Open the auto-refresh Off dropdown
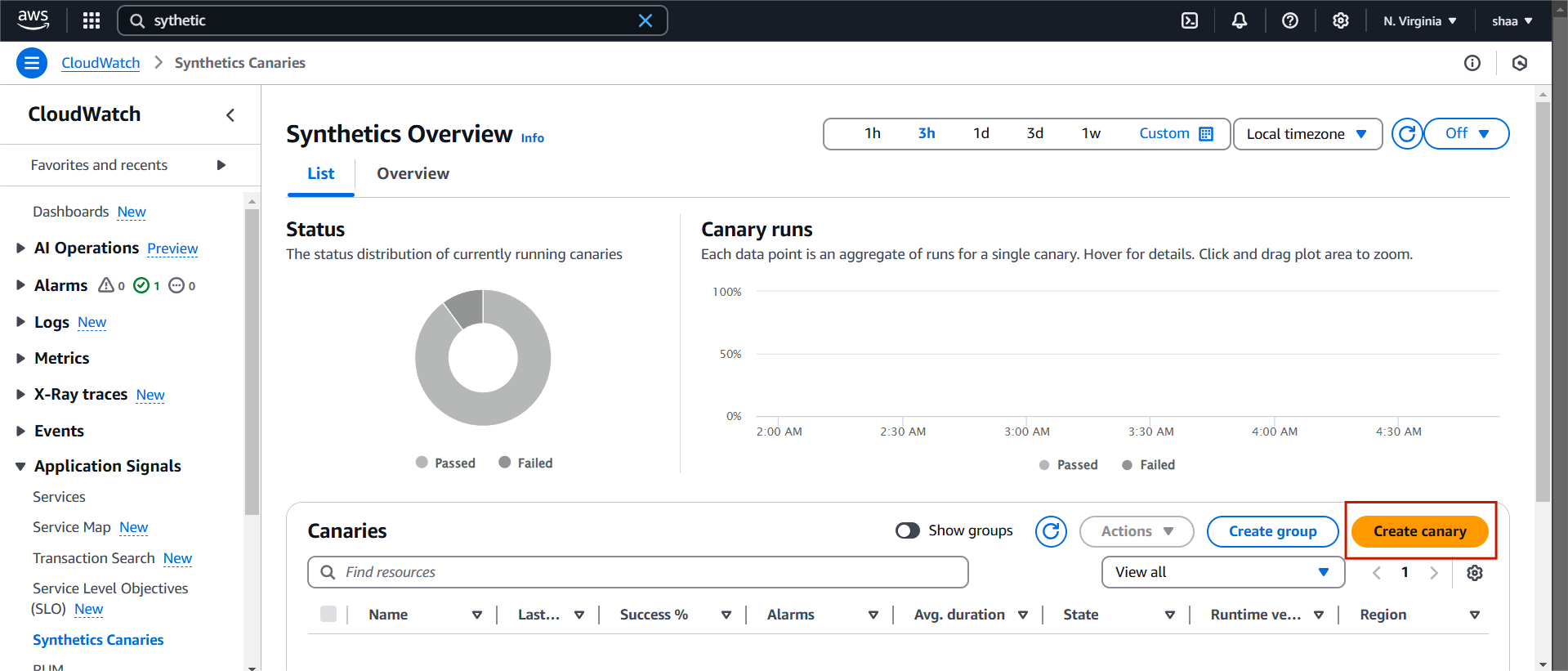Image resolution: width=1568 pixels, height=671 pixels. click(x=1467, y=133)
